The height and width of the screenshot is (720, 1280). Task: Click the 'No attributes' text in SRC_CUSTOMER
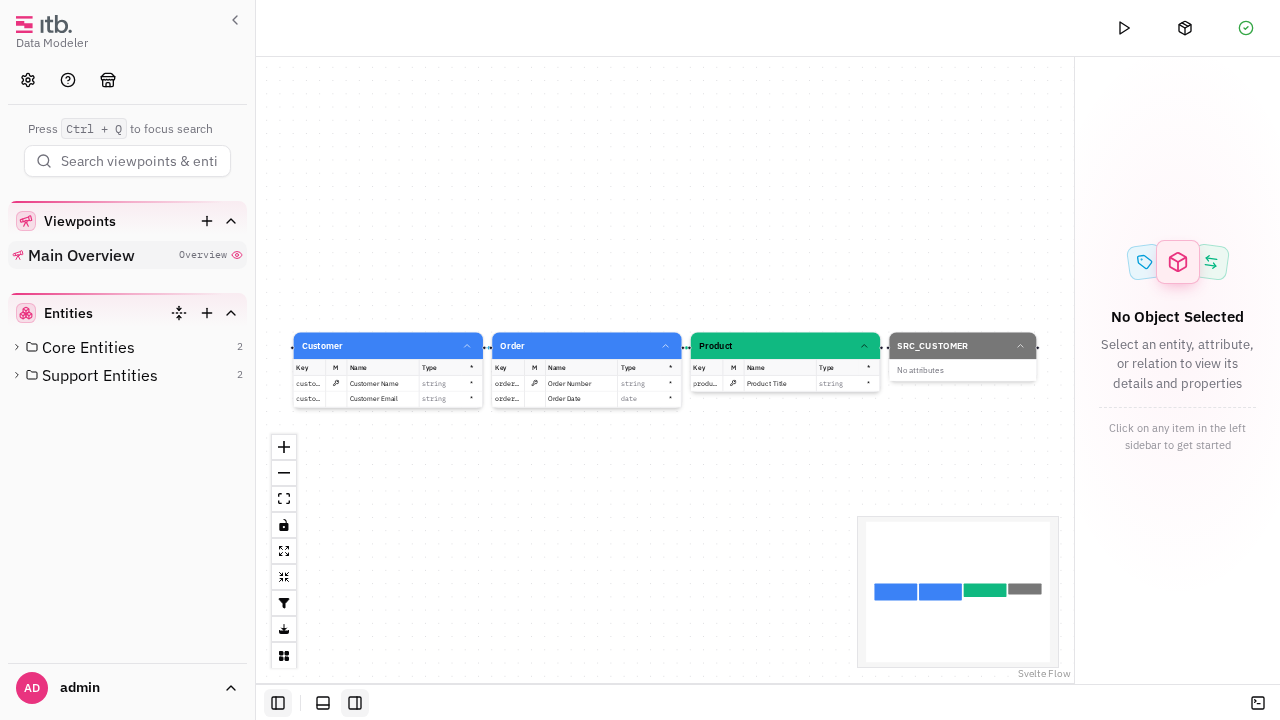pyautogui.click(x=920, y=370)
